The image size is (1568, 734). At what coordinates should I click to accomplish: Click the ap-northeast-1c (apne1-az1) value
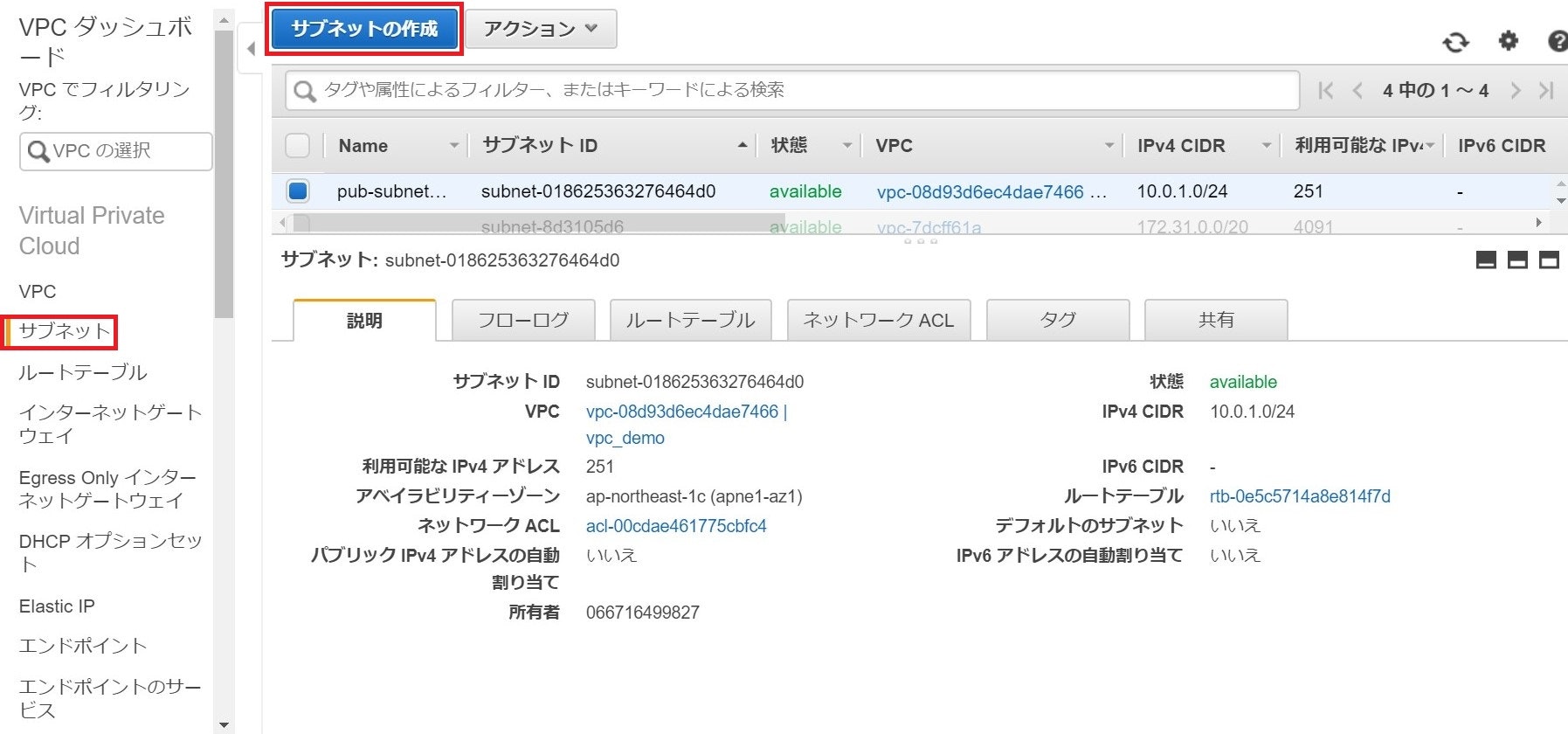tap(694, 496)
